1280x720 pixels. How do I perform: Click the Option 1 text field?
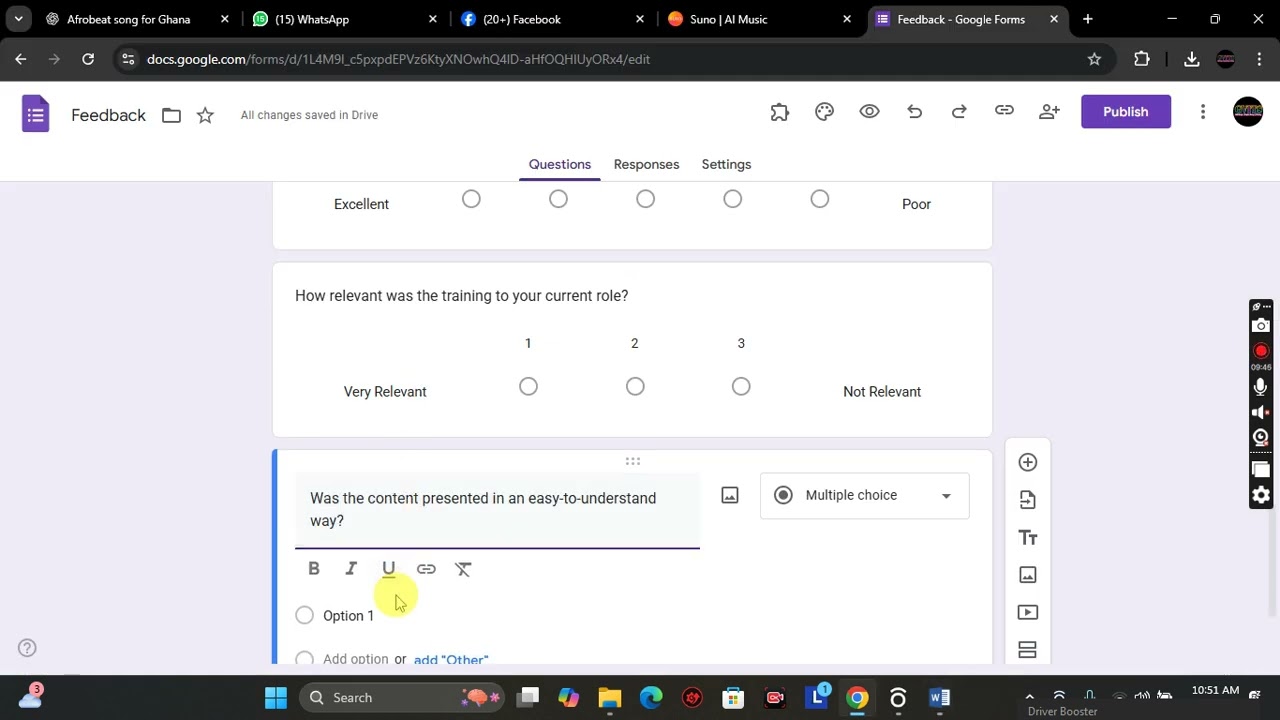click(x=348, y=616)
